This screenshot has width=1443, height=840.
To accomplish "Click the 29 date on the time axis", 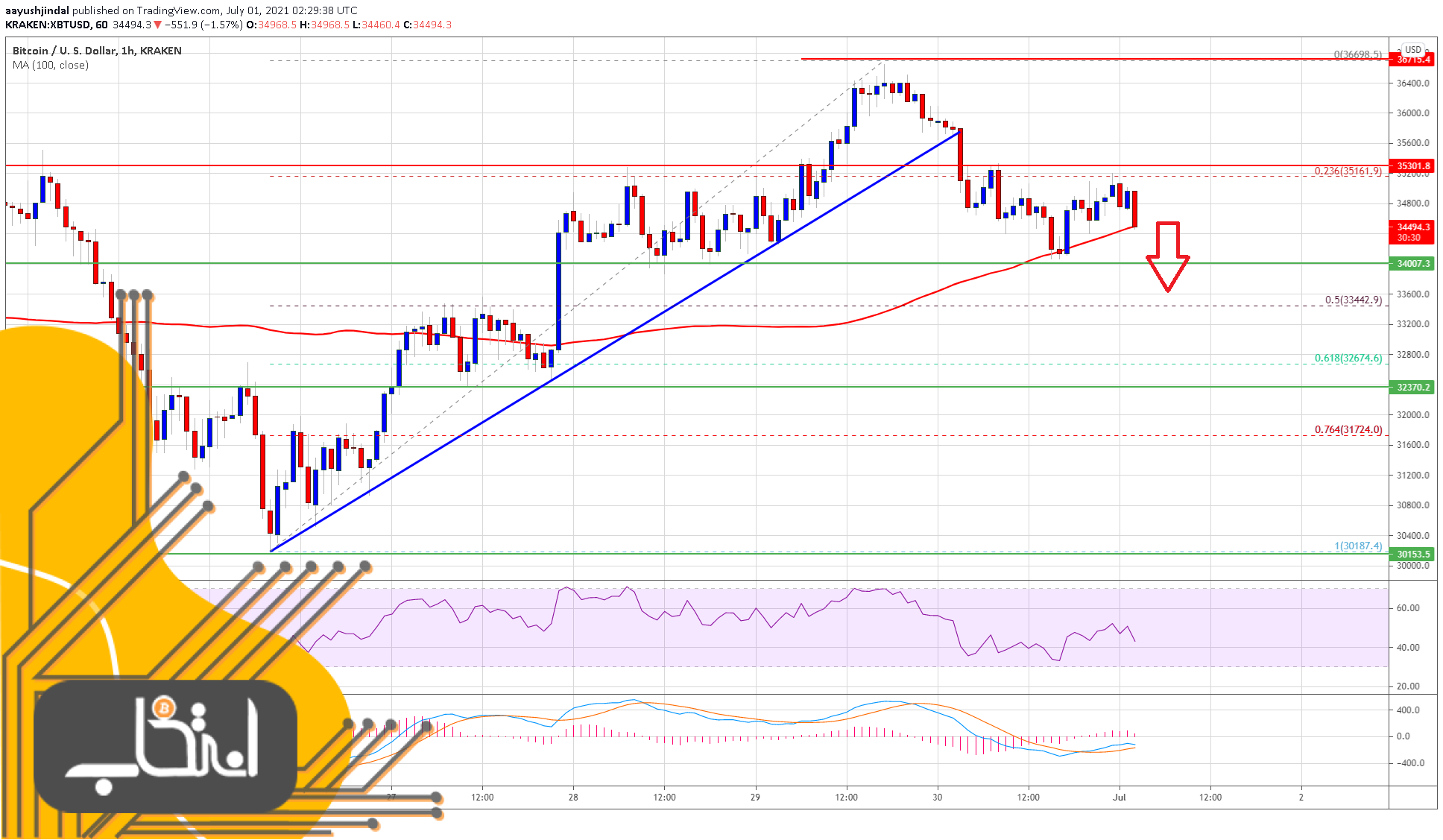I will [x=755, y=798].
